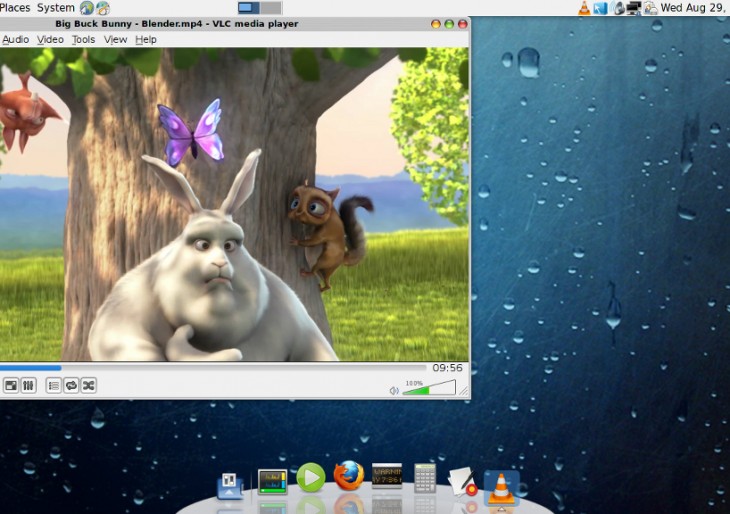
Task: Toggle VLC fullscreen button in controls
Action: click(11, 385)
